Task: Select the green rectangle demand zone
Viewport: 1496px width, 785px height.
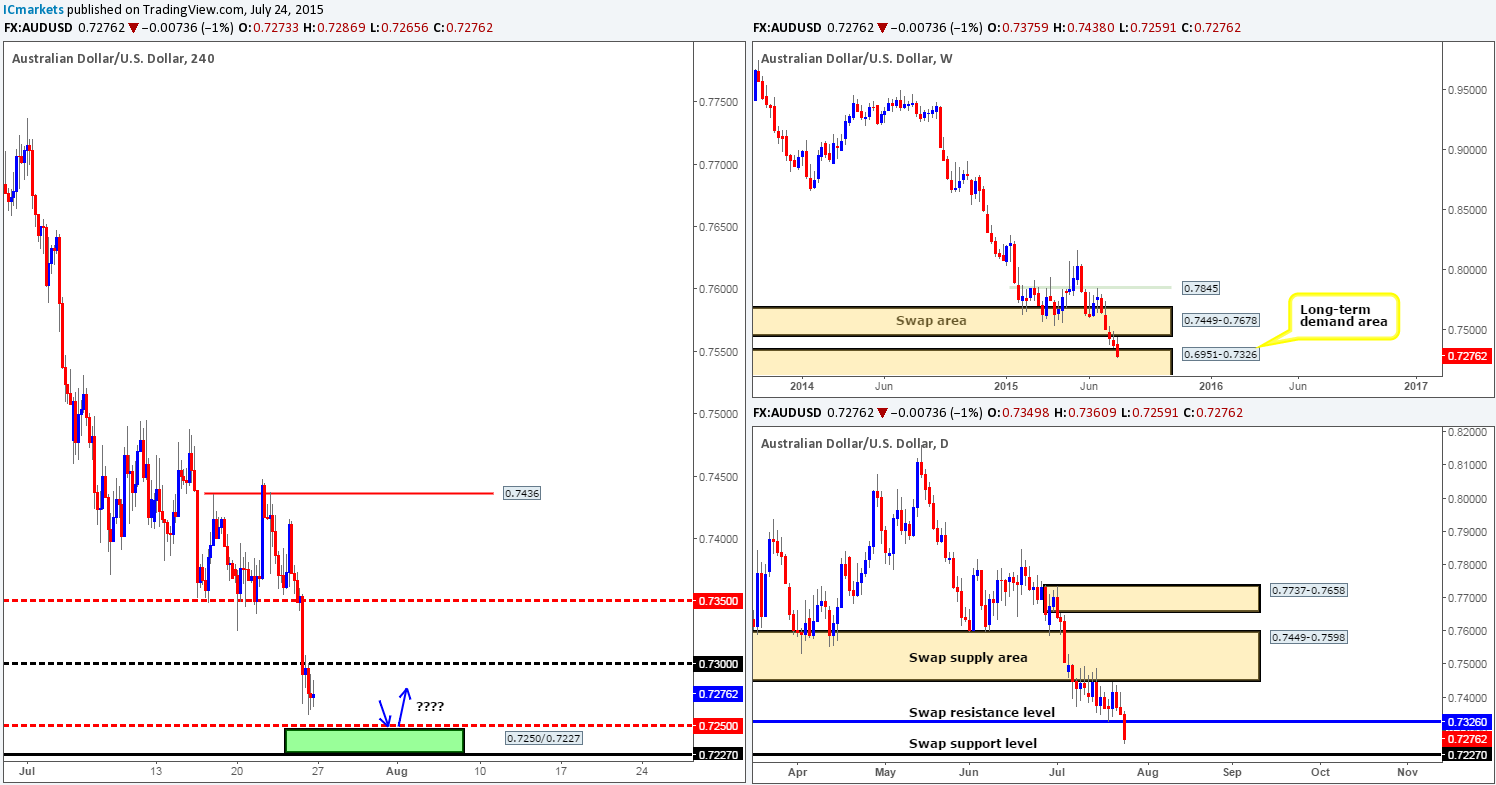Action: pos(375,740)
